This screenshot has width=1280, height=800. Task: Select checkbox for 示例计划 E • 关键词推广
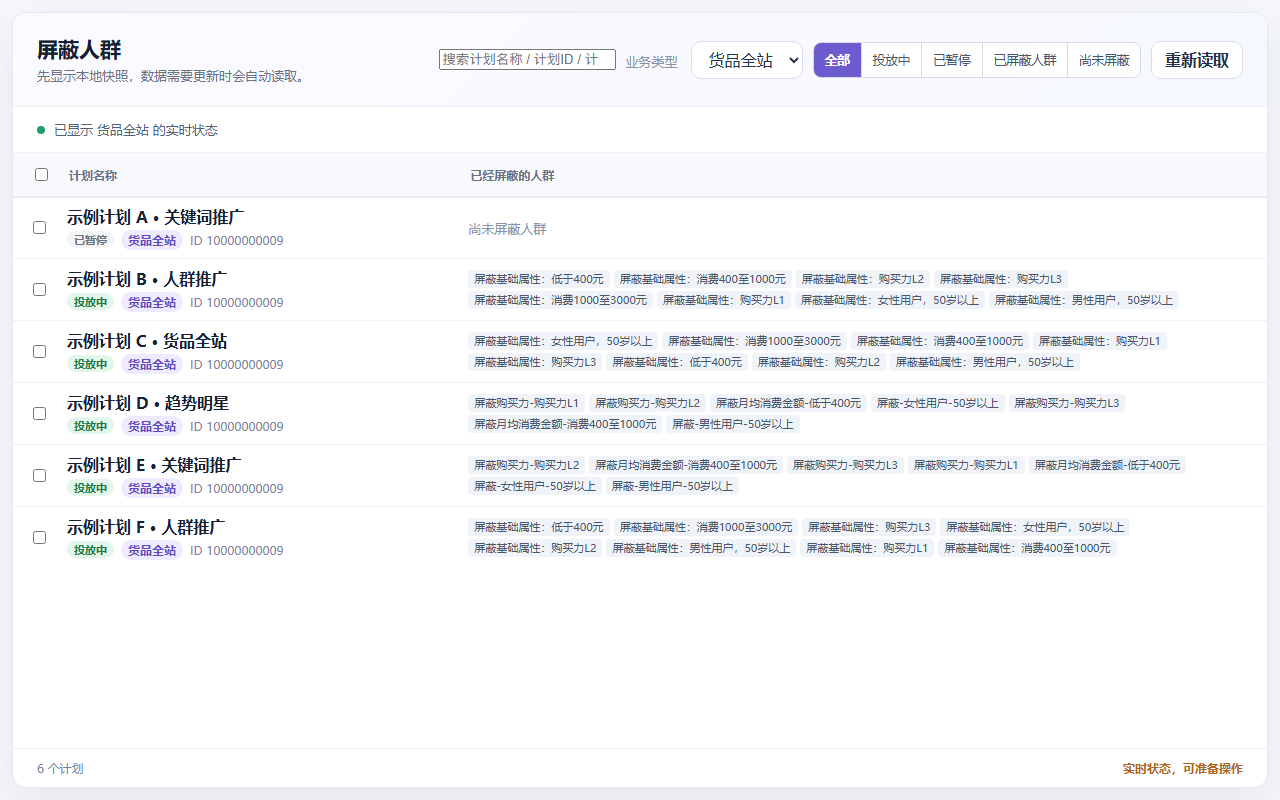click(39, 475)
